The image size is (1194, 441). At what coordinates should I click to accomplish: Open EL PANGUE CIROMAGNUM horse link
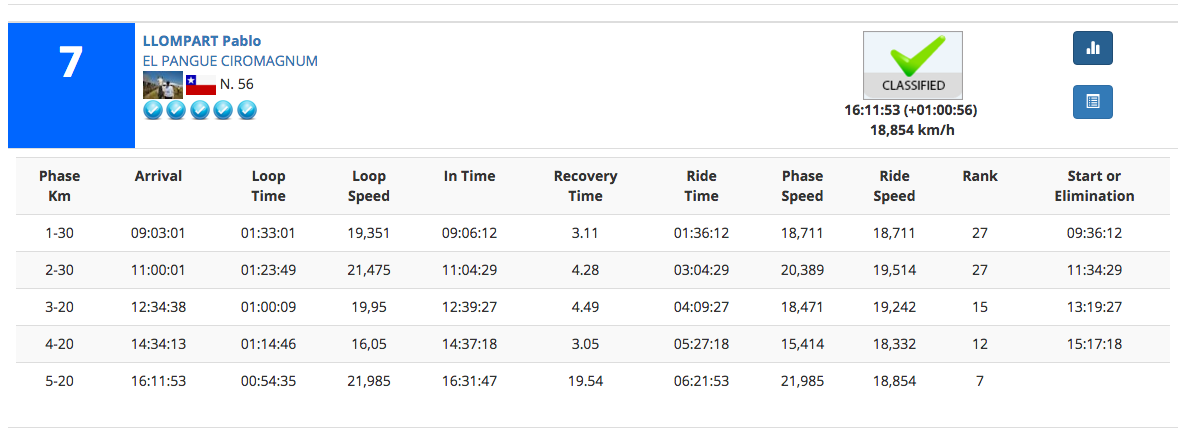(x=230, y=61)
